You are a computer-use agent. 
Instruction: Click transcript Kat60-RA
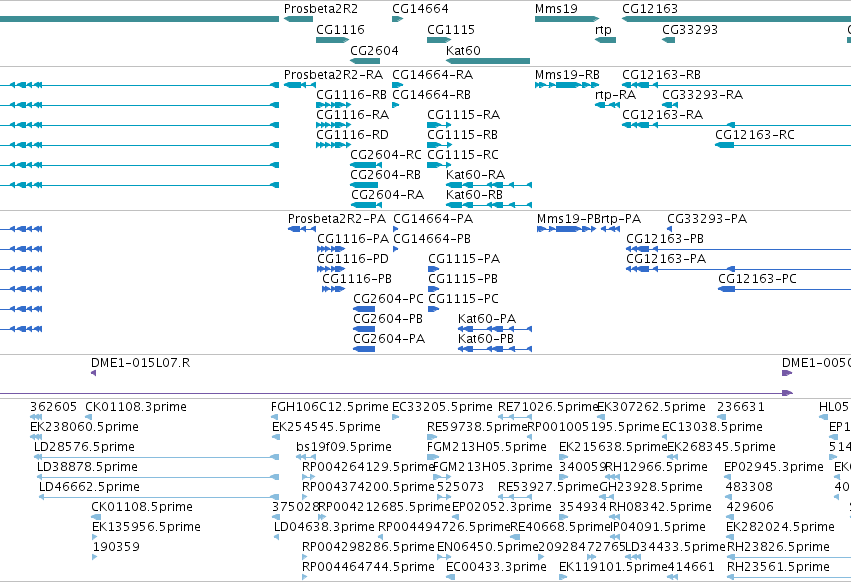click(475, 175)
